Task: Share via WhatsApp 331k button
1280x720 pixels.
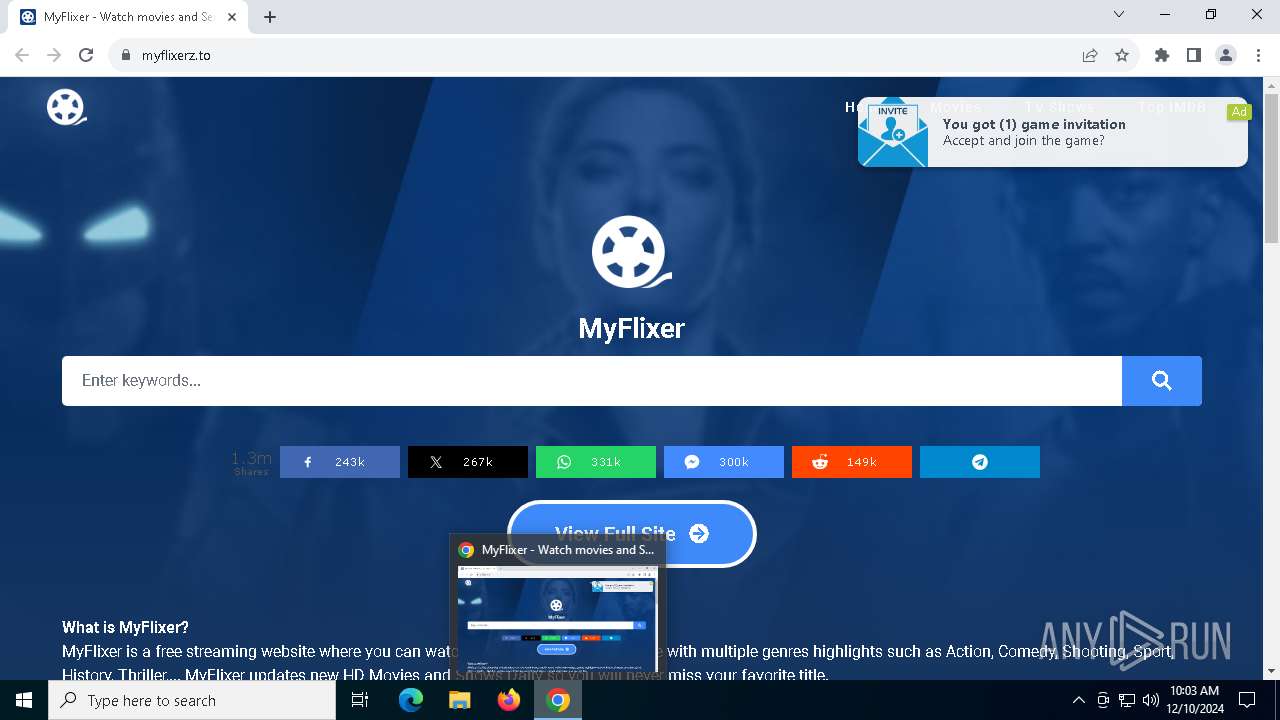Action: tap(596, 462)
